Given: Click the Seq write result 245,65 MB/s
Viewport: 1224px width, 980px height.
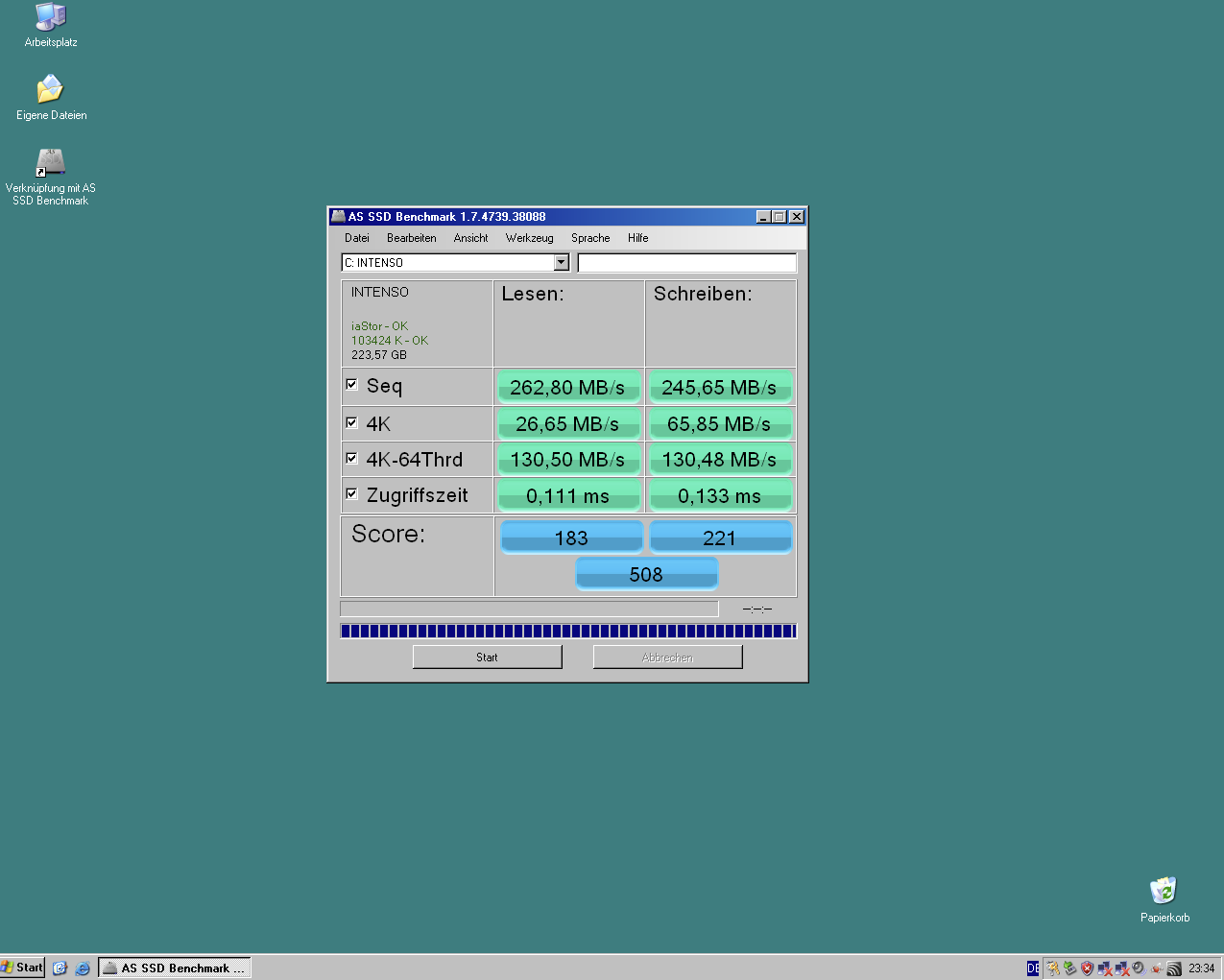Looking at the screenshot, I should tap(719, 387).
